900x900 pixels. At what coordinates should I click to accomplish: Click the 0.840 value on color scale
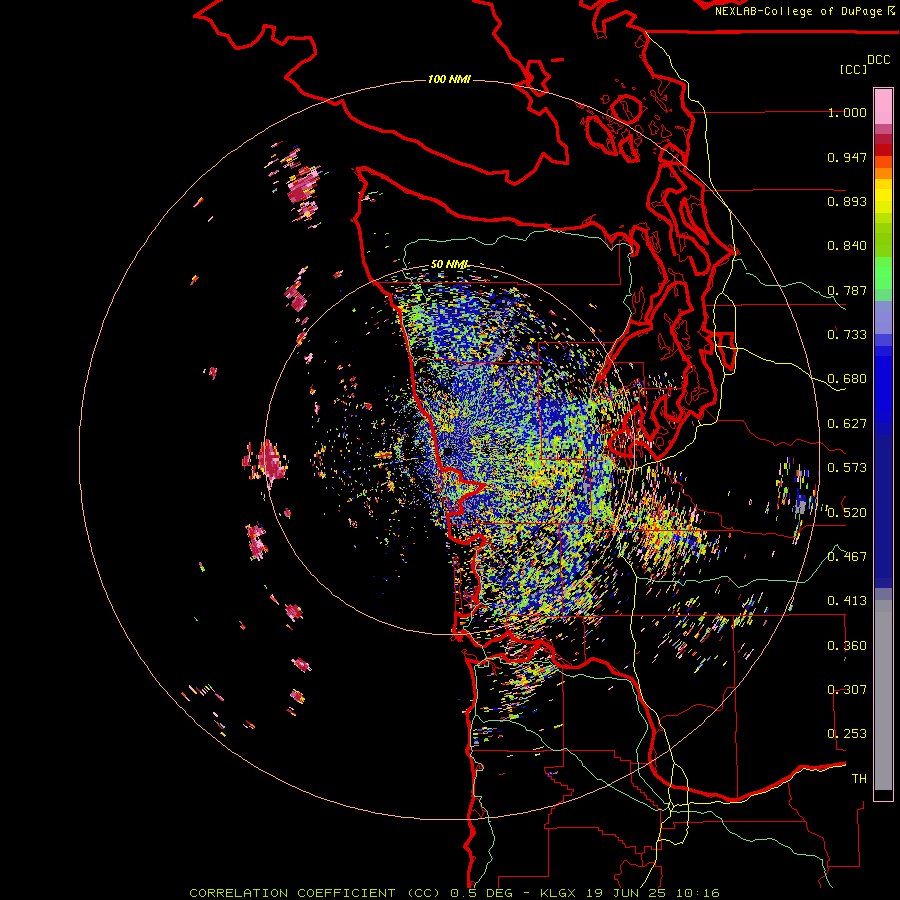click(x=847, y=246)
